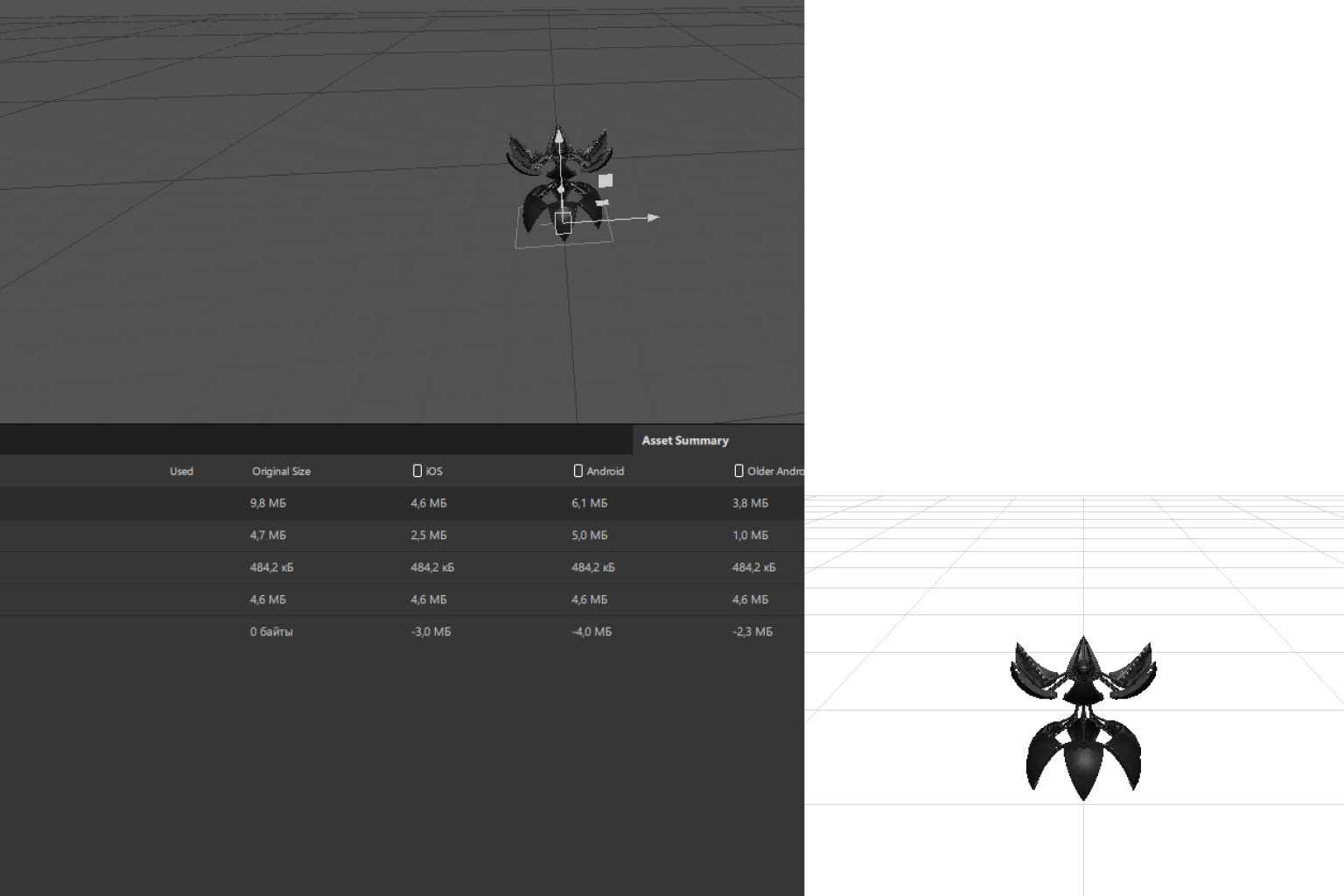Screen dimensions: 1344x896
Task: Sort by the Used column header
Action: 181,471
